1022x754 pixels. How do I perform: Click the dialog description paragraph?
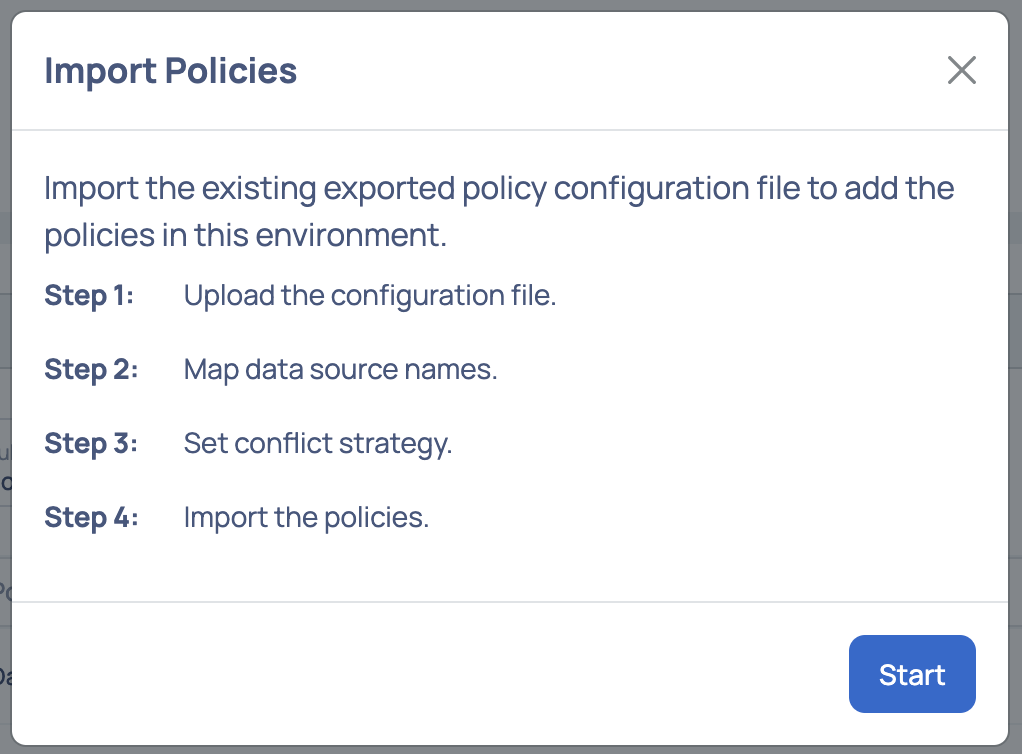pyautogui.click(x=498, y=211)
